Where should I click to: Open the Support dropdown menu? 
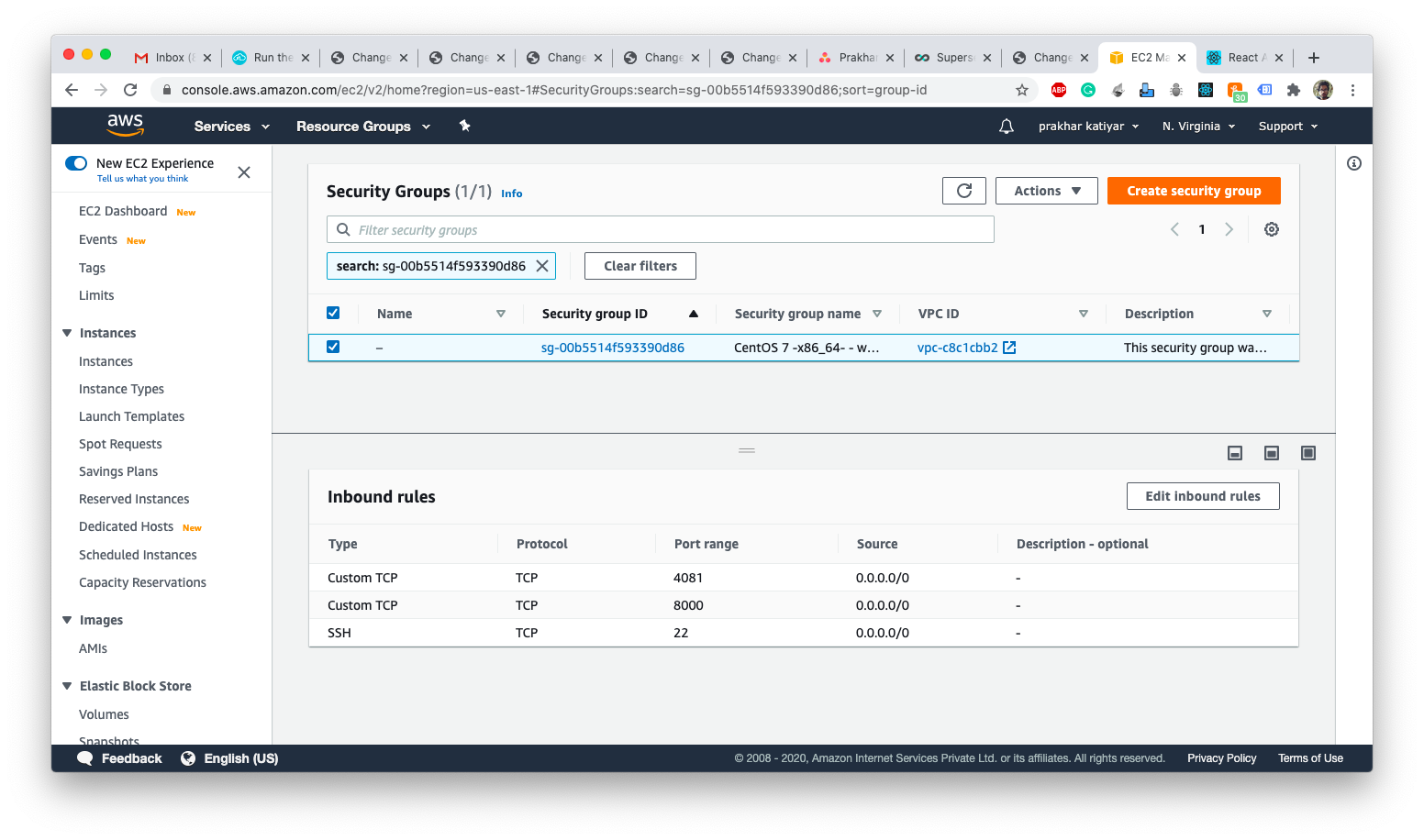(1288, 127)
